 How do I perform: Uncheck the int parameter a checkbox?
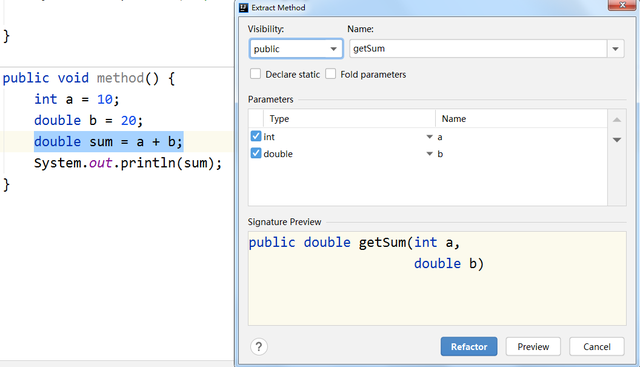tap(256, 136)
